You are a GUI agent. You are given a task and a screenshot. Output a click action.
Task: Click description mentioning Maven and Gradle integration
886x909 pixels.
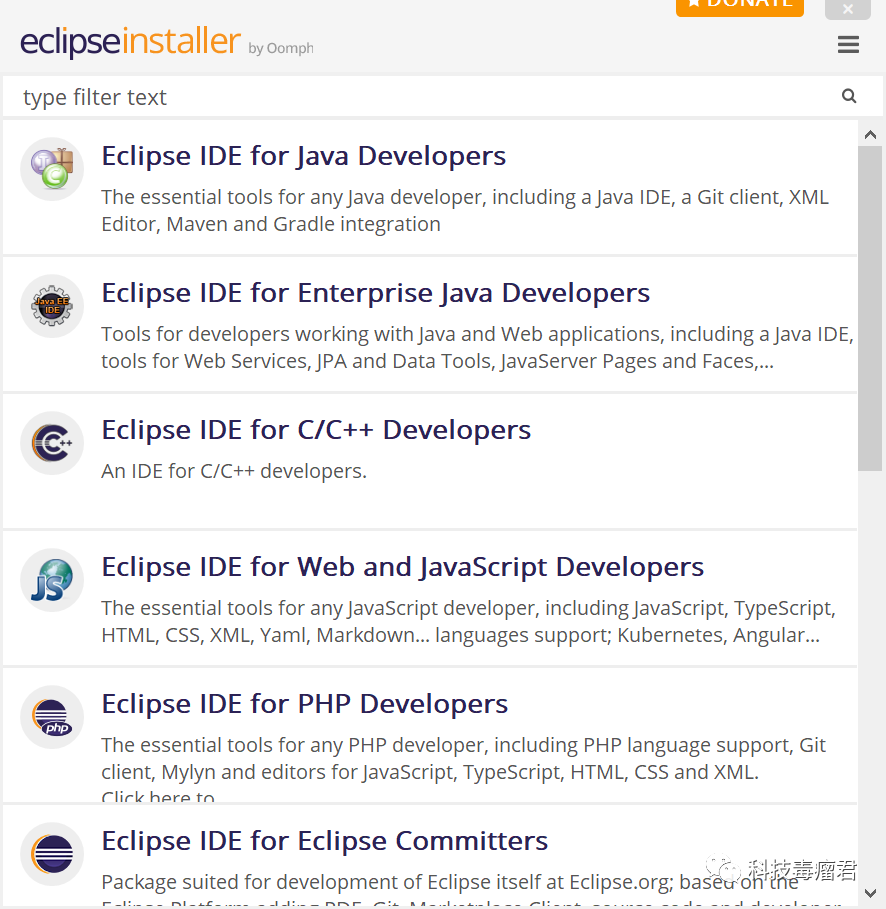[x=465, y=210]
